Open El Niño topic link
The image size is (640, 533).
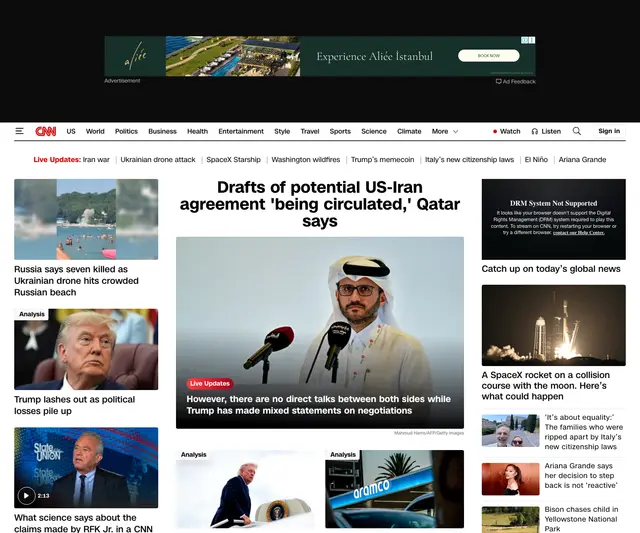click(536, 160)
